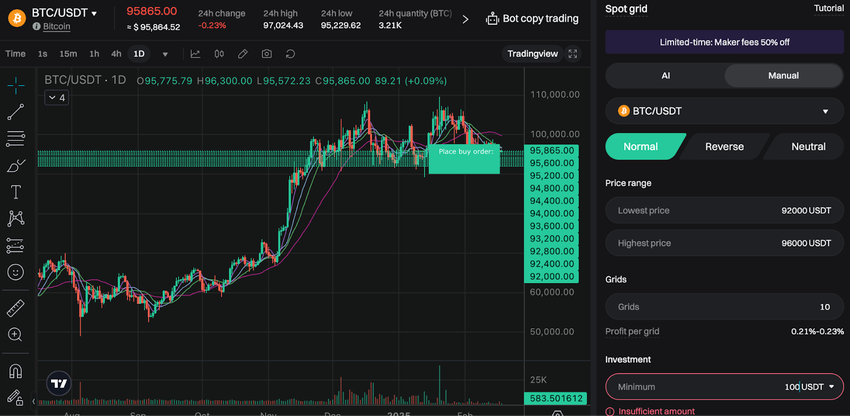This screenshot has width=850, height=416.
Task: Take a chart snapshot with camera icon
Action: coord(267,54)
